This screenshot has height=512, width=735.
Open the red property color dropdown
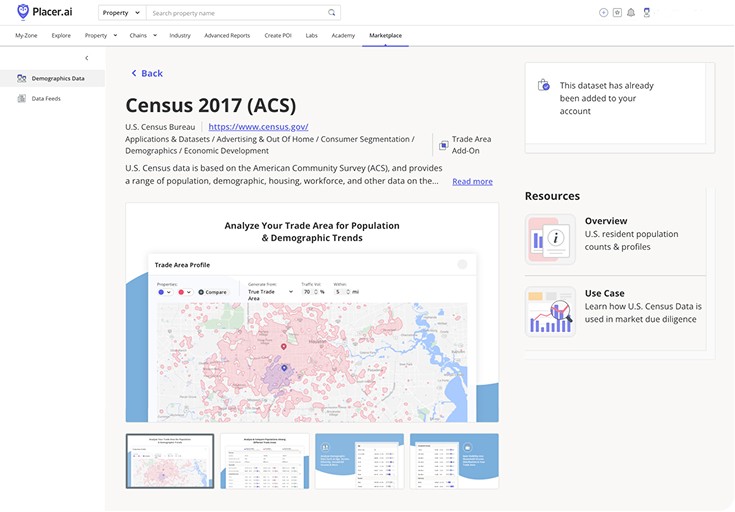pyautogui.click(x=185, y=292)
